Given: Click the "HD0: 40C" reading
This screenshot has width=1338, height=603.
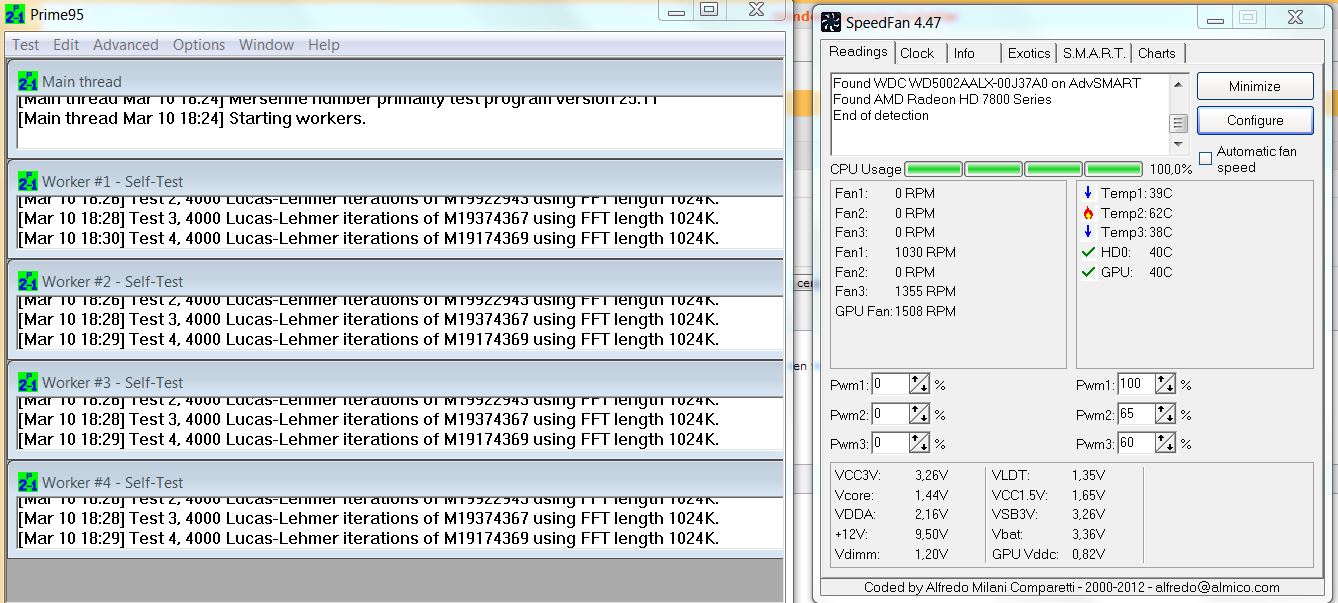Looking at the screenshot, I should coord(1137,252).
